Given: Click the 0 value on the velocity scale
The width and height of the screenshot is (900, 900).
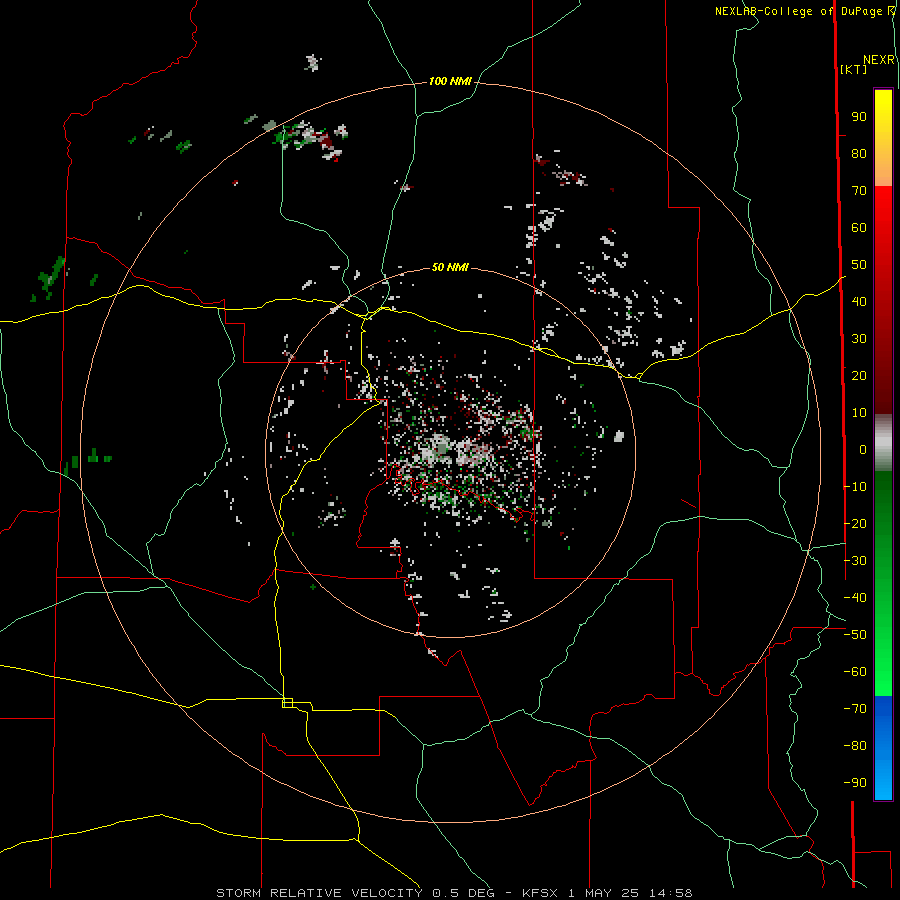Looking at the screenshot, I should coord(863,450).
